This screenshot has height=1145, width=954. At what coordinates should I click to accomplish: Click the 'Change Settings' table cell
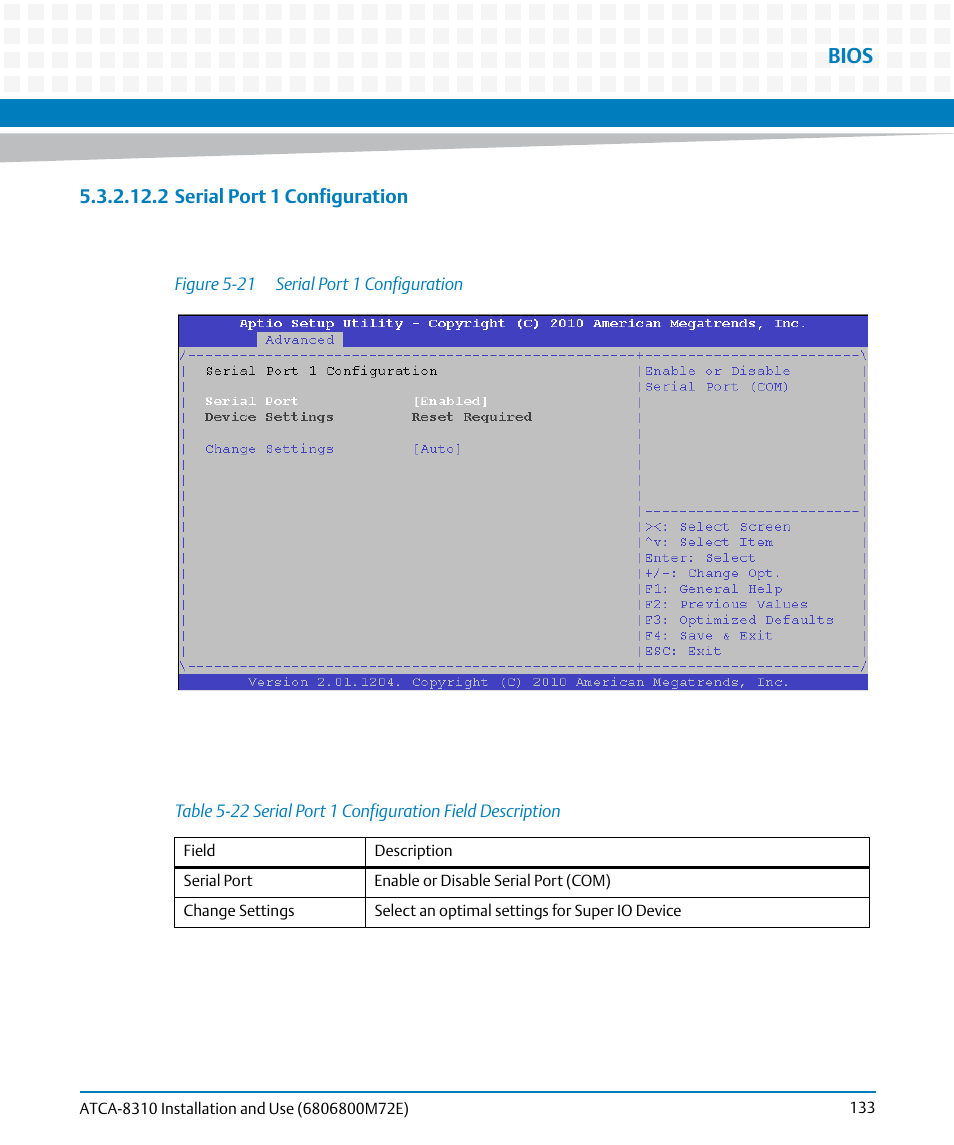(x=270, y=911)
